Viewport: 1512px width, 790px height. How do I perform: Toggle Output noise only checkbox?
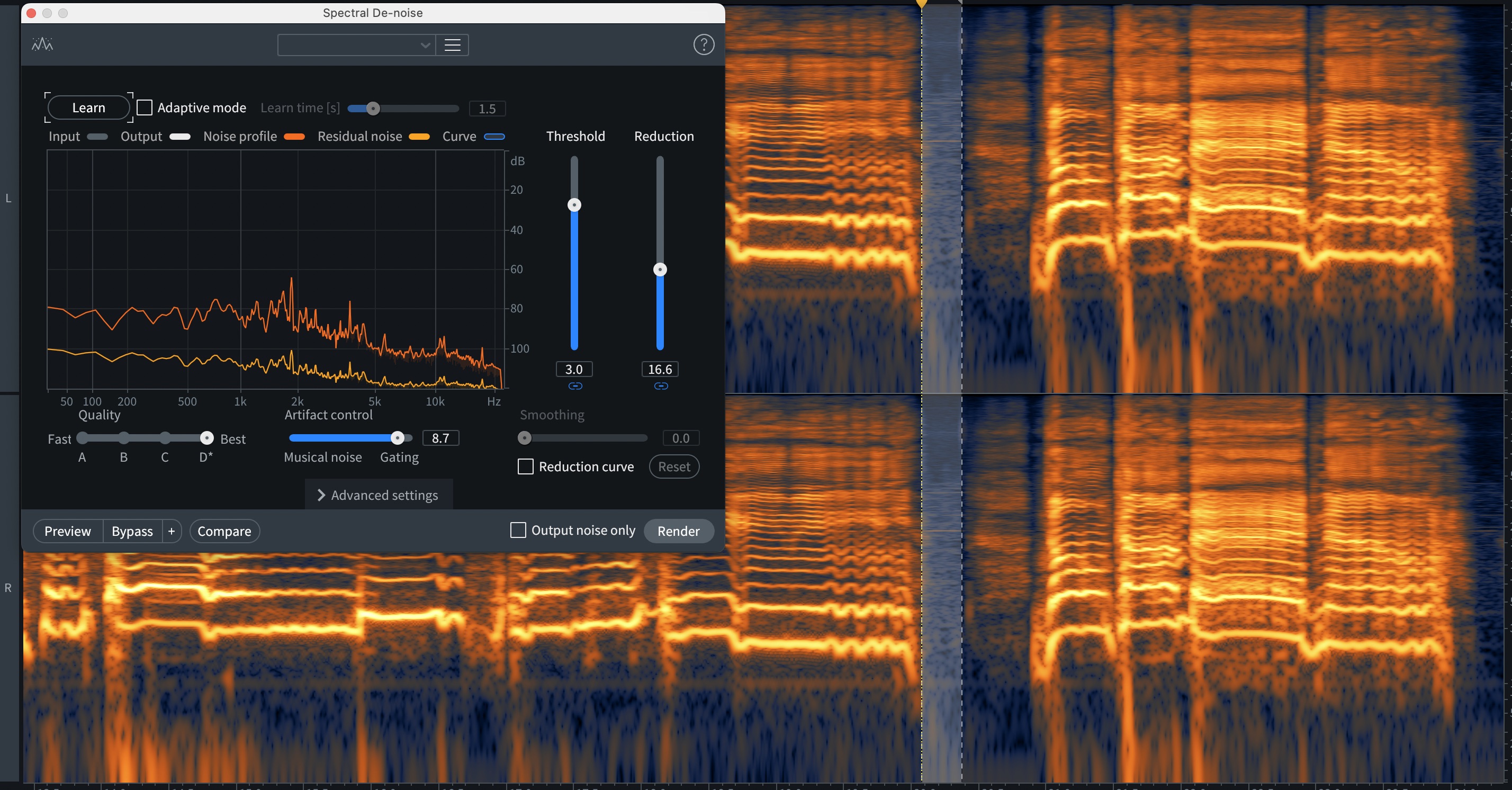tap(517, 530)
